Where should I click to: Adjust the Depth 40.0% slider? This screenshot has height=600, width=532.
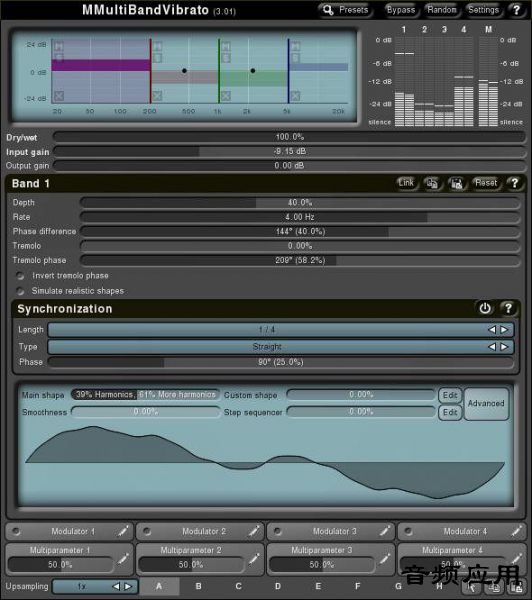[300, 202]
